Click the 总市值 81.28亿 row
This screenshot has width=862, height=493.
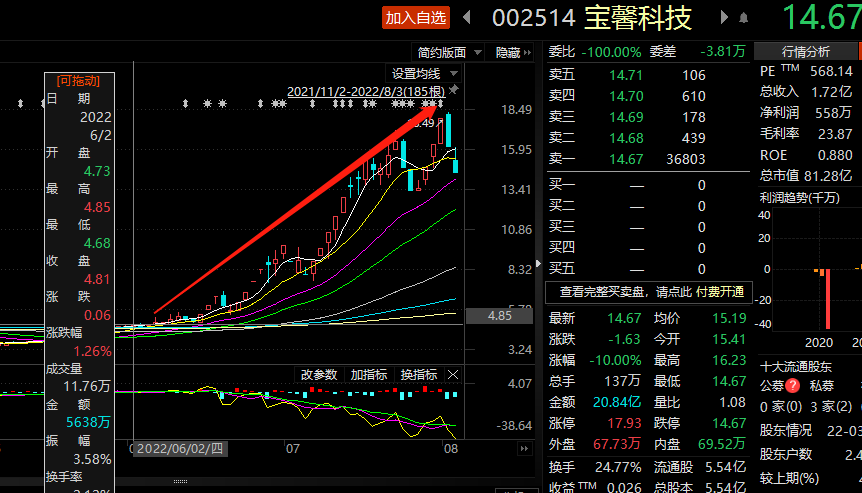click(x=805, y=176)
